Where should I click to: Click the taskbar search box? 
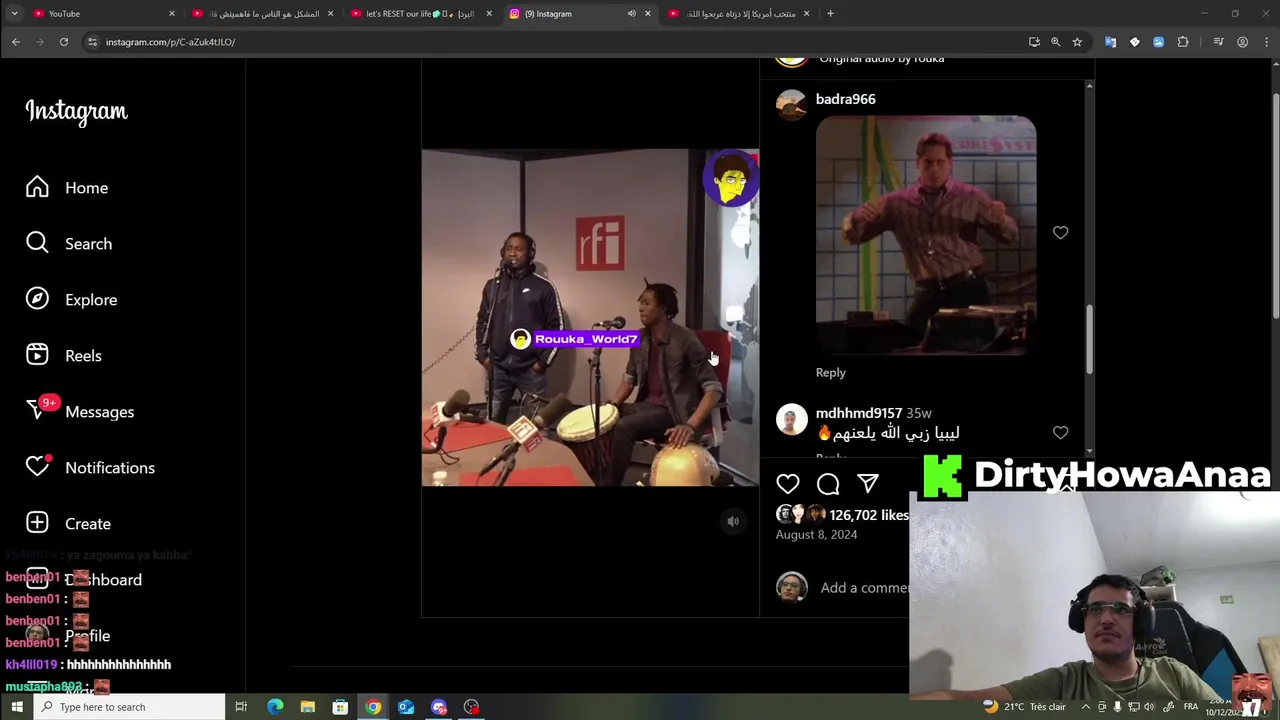pos(129,707)
